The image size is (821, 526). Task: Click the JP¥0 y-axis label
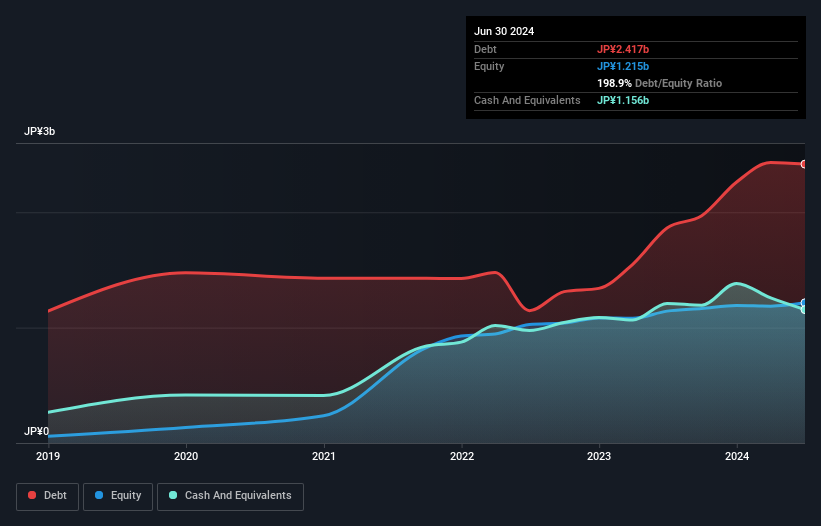coord(36,431)
